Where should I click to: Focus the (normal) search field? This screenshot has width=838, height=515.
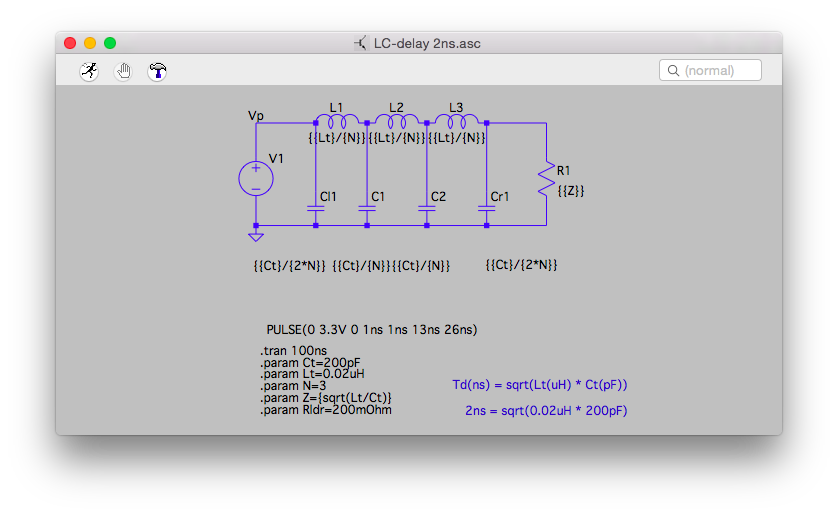710,71
